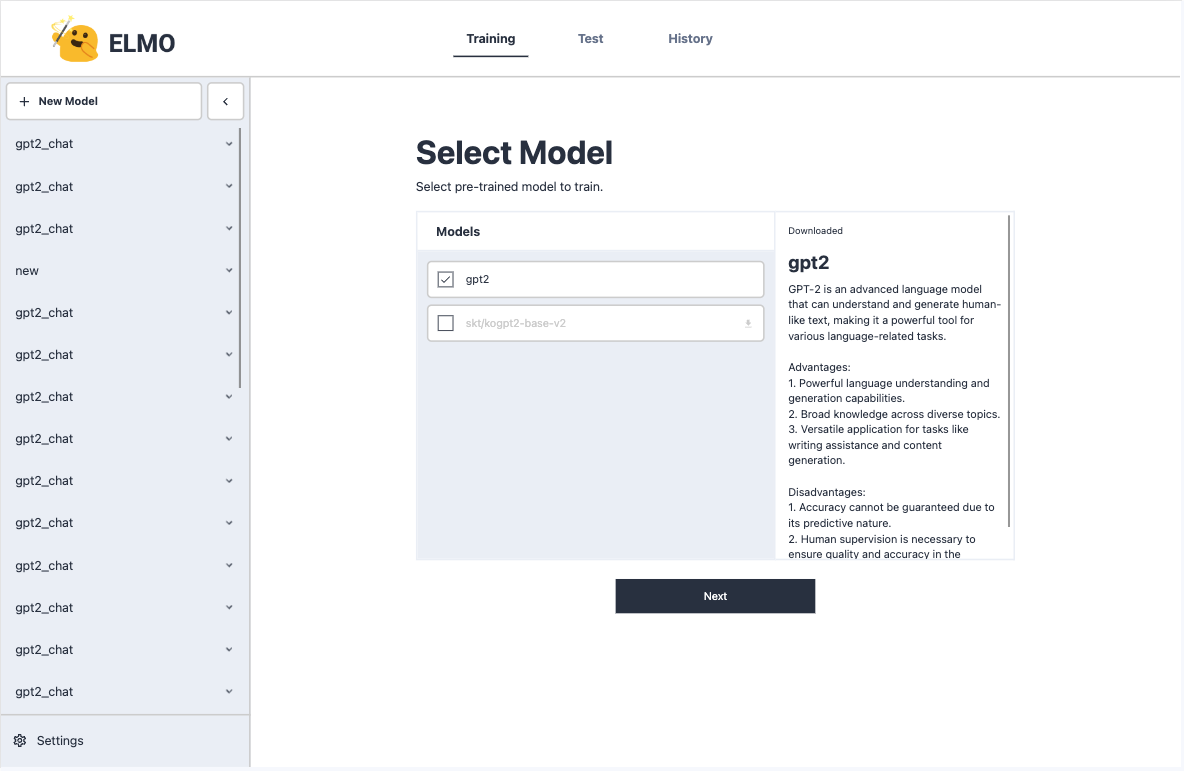Select the gpt2 model row
Viewport: 1184px width, 771px height.
coord(595,279)
